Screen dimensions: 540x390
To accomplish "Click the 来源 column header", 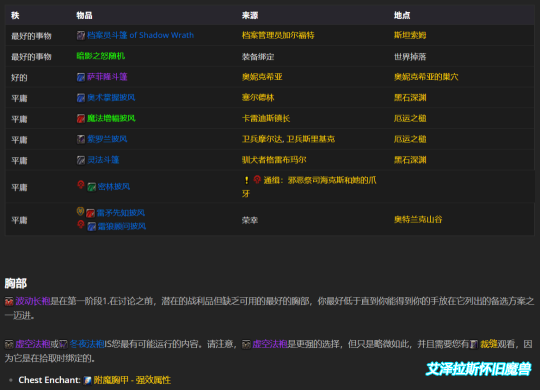I will click(x=250, y=15).
